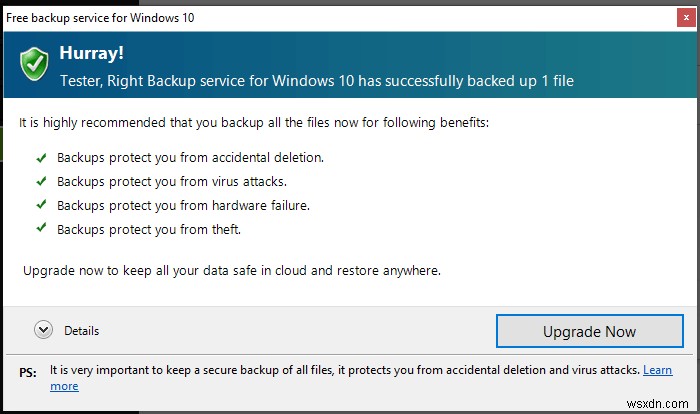Click the 'It is highly recommended' sentence

coord(255,123)
